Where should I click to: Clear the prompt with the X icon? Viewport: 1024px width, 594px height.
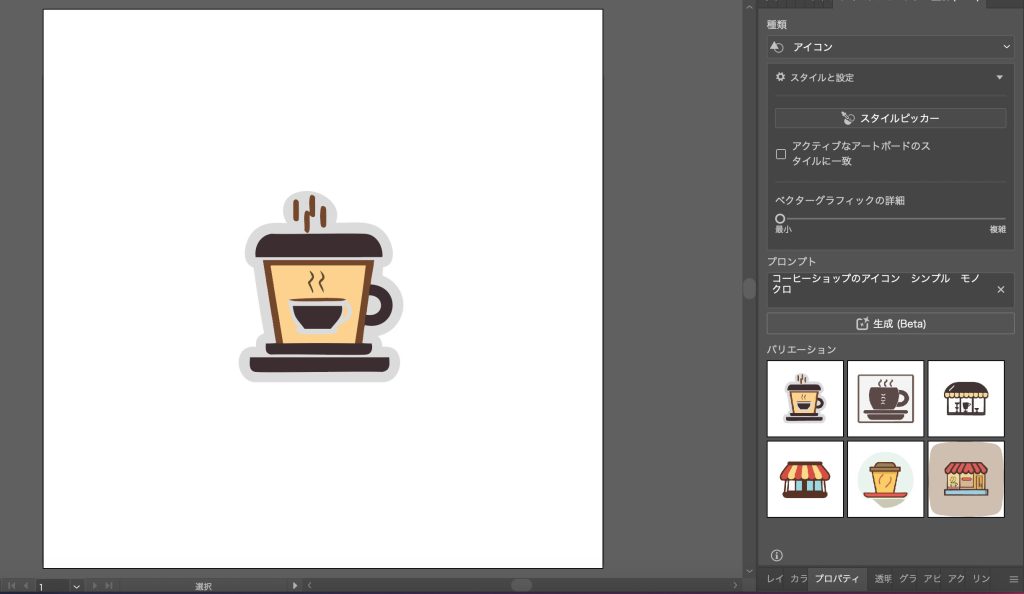1000,290
